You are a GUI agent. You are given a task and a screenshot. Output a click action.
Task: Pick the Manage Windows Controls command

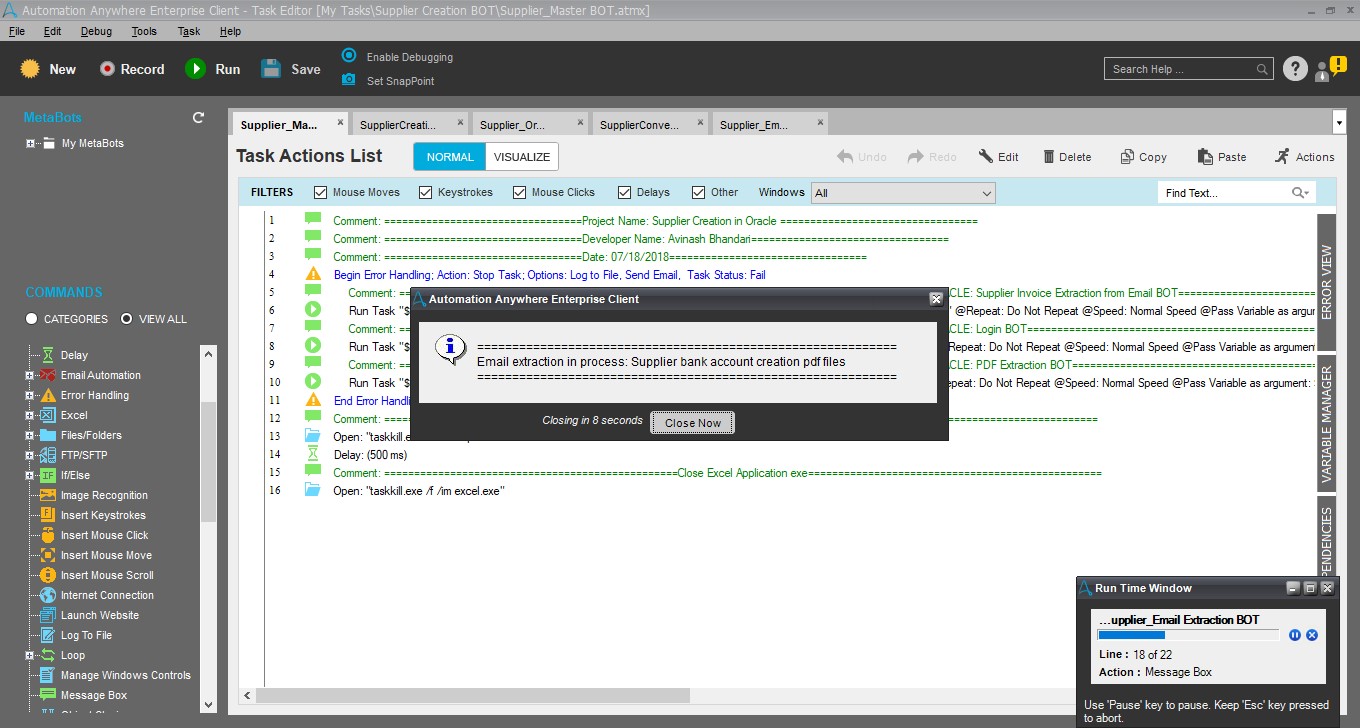point(125,675)
